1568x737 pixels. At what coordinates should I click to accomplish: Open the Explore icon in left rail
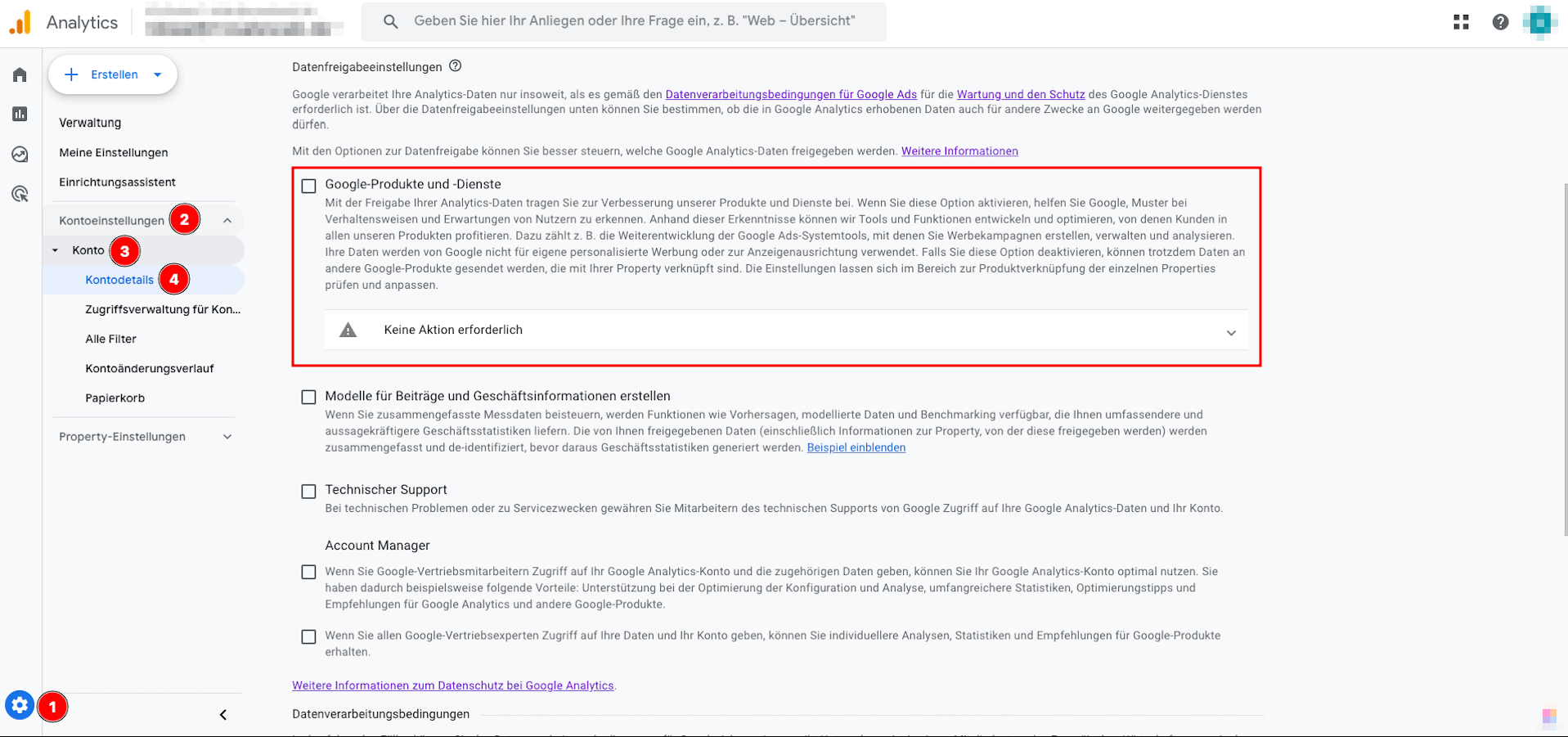pyautogui.click(x=20, y=155)
